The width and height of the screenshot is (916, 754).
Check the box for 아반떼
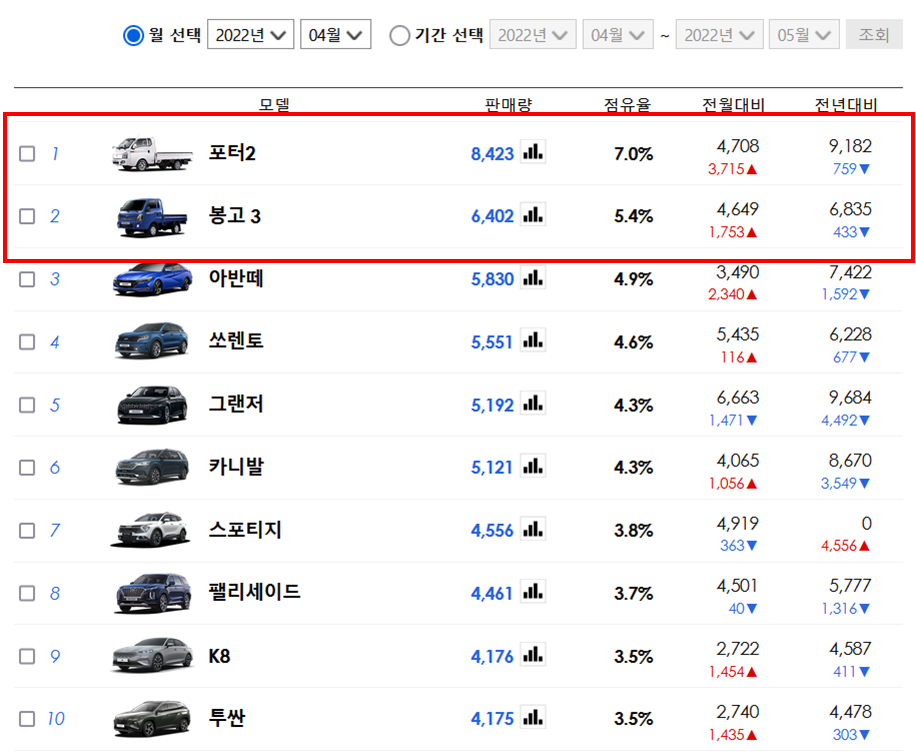27,279
